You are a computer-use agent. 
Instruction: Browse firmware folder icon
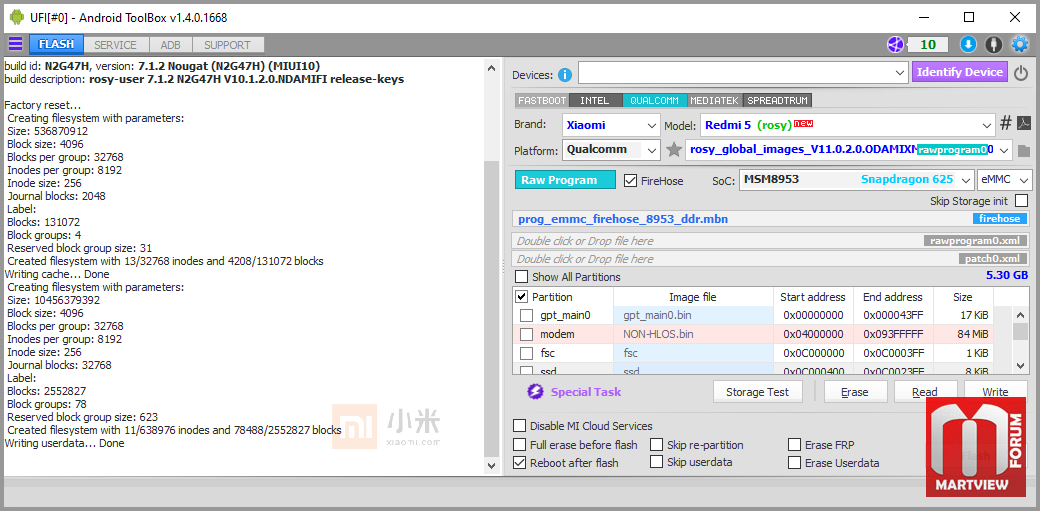point(1023,150)
